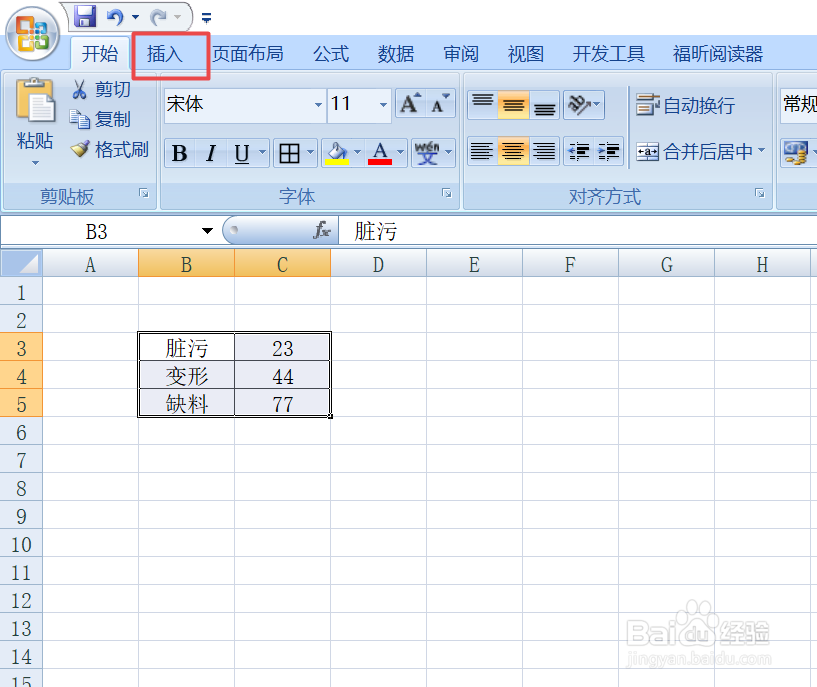This screenshot has width=817, height=687.
Task: Decrease indent of cell
Action: click(578, 152)
